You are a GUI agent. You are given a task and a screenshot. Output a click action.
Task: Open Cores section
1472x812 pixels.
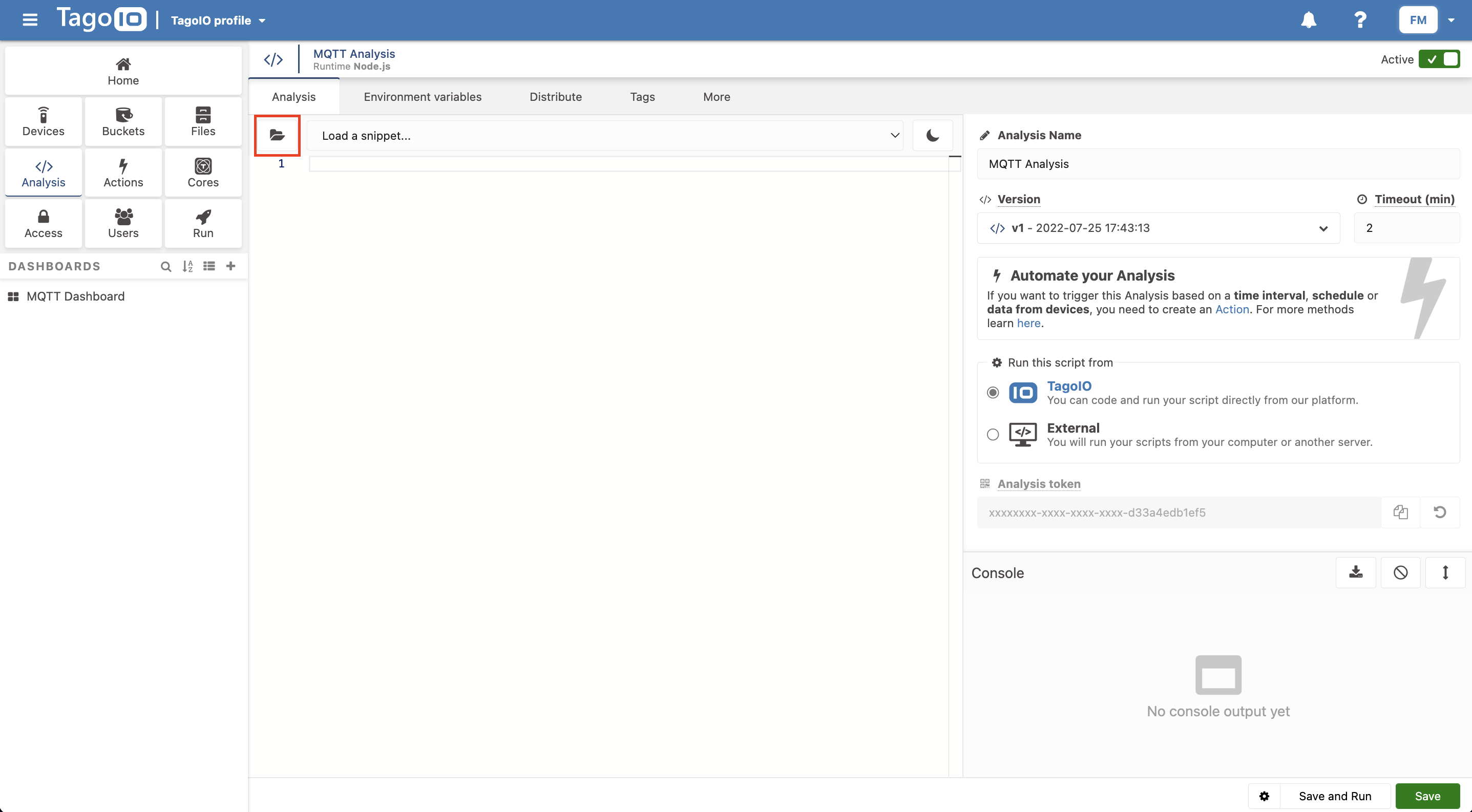point(203,173)
